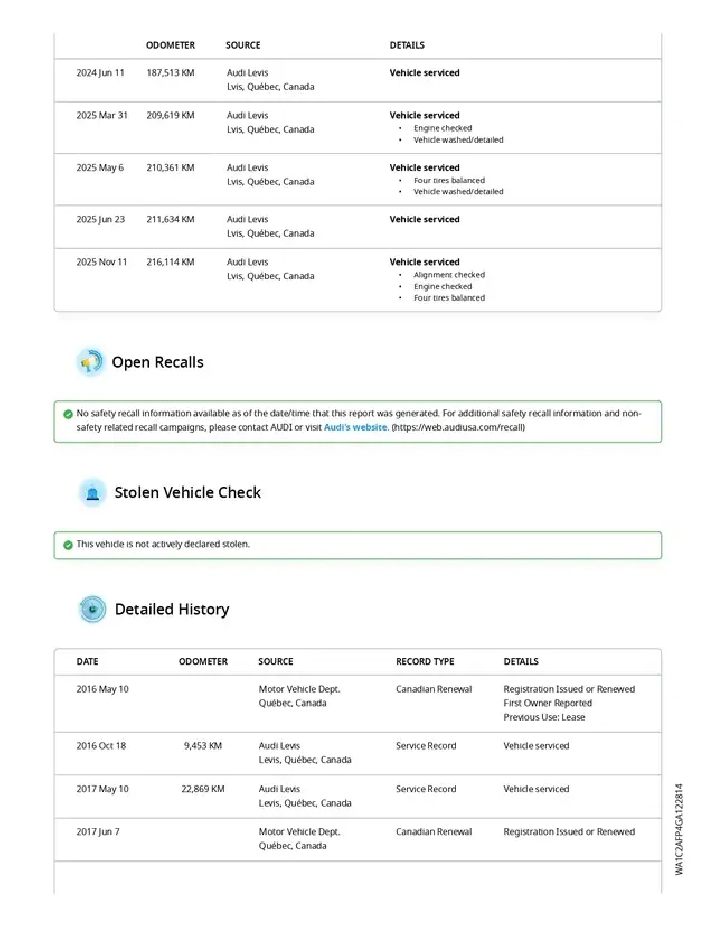The height and width of the screenshot is (927, 716).
Task: Open the Audi's website link
Action: pos(356,427)
